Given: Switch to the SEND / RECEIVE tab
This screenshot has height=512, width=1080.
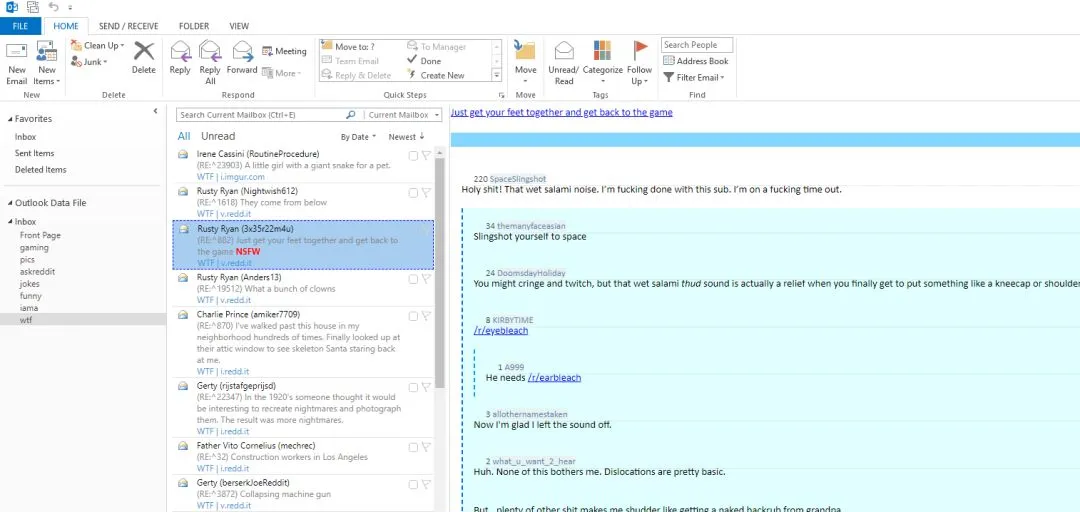Looking at the screenshot, I should pos(129,26).
